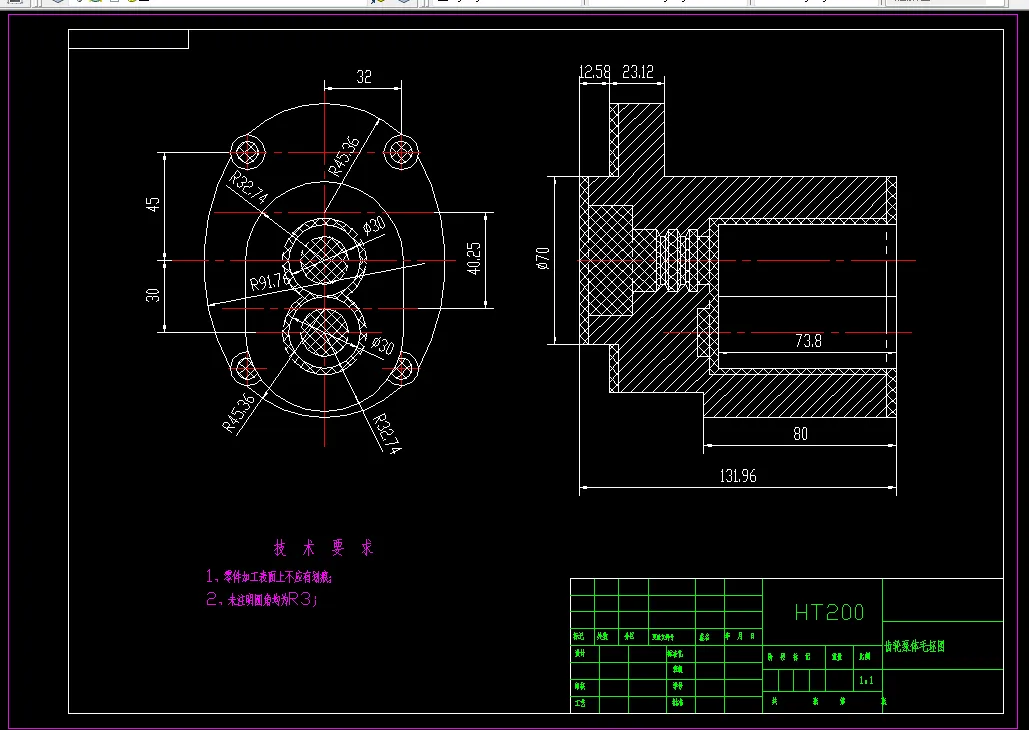Select the ø70 diameter dimension
The width and height of the screenshot is (1029, 730).
coord(543,259)
